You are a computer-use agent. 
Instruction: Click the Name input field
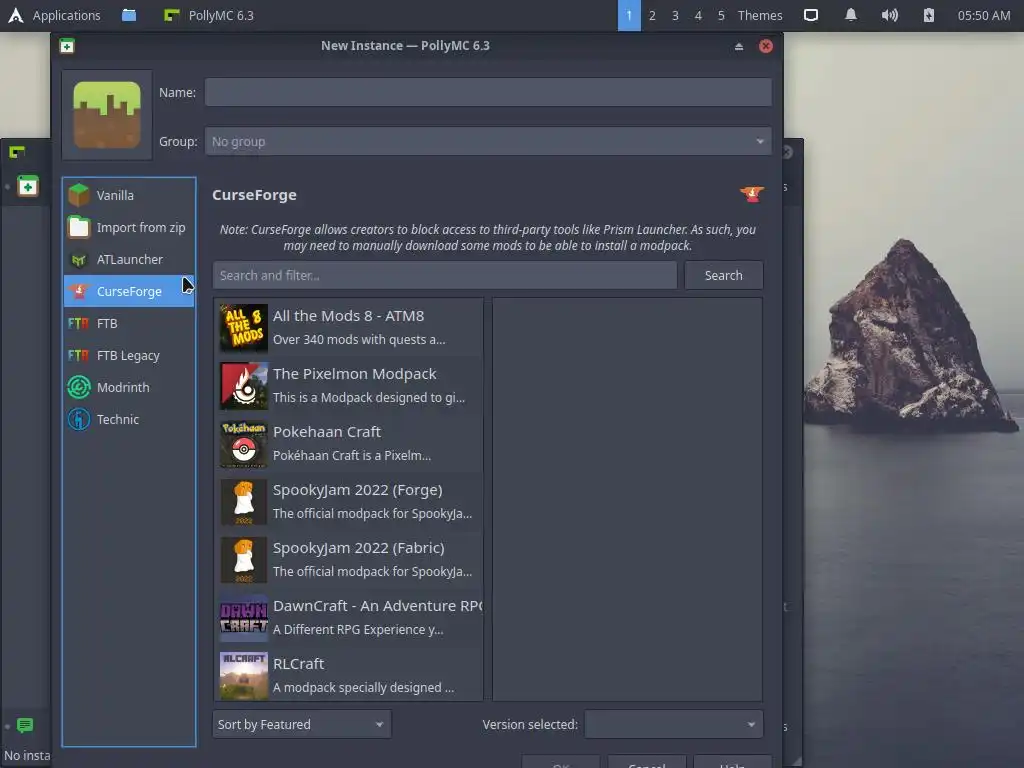(488, 92)
